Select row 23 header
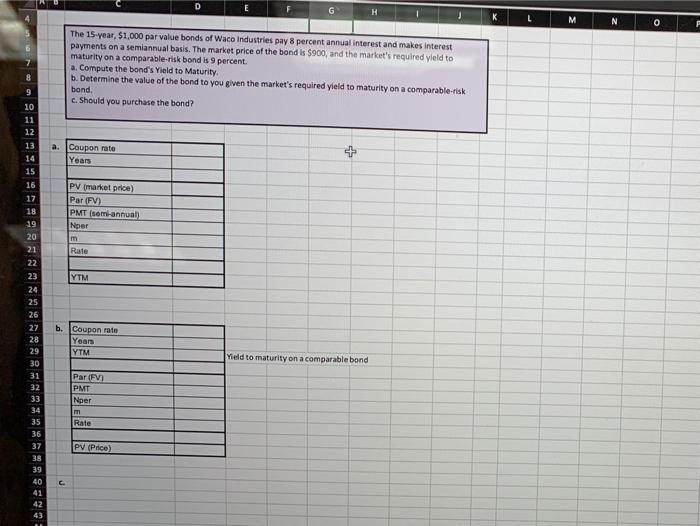Image resolution: width=700 pixels, height=526 pixels. (32, 276)
